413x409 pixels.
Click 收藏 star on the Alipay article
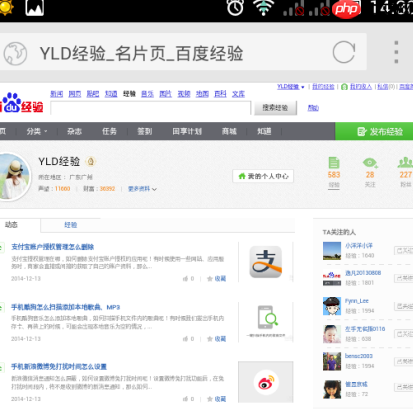(216, 279)
